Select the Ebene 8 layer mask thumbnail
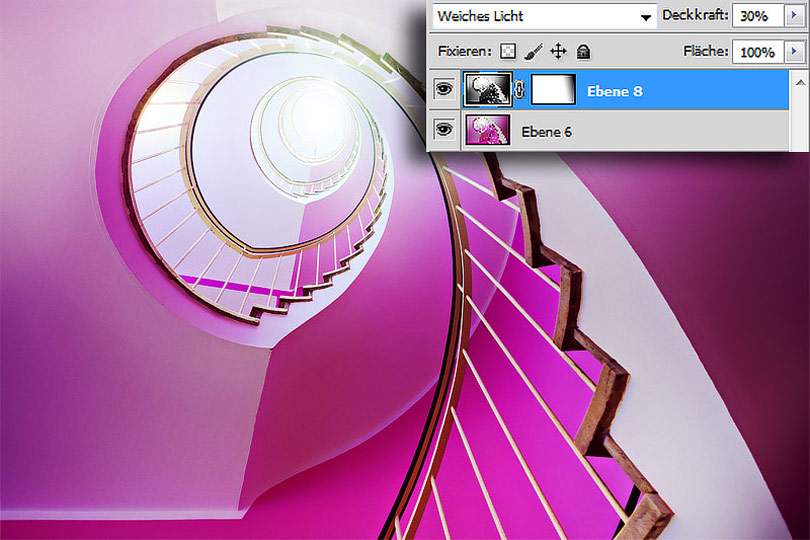This screenshot has width=810, height=540. [553, 90]
